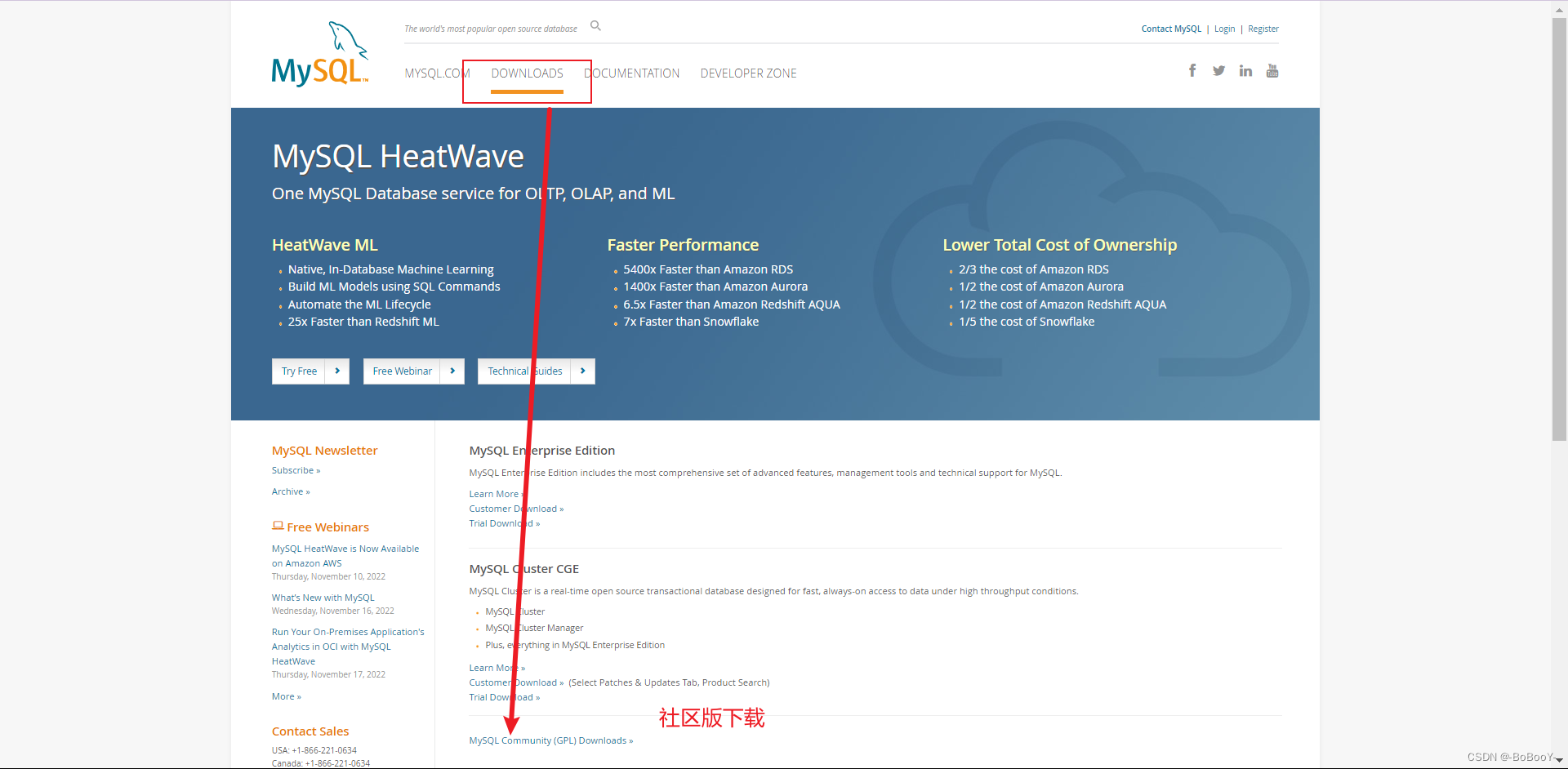
Task: Open MySQL's Twitter profile icon
Action: (1218, 70)
